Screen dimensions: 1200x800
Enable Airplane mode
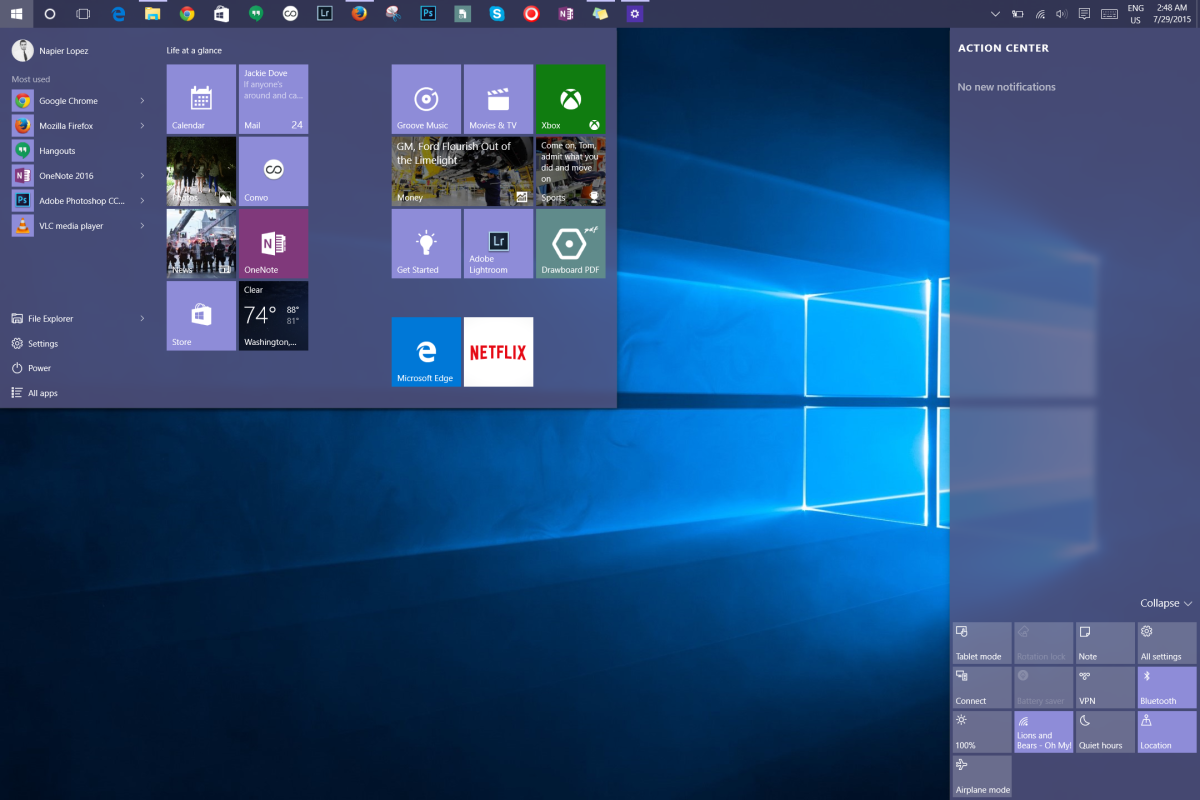[982, 776]
